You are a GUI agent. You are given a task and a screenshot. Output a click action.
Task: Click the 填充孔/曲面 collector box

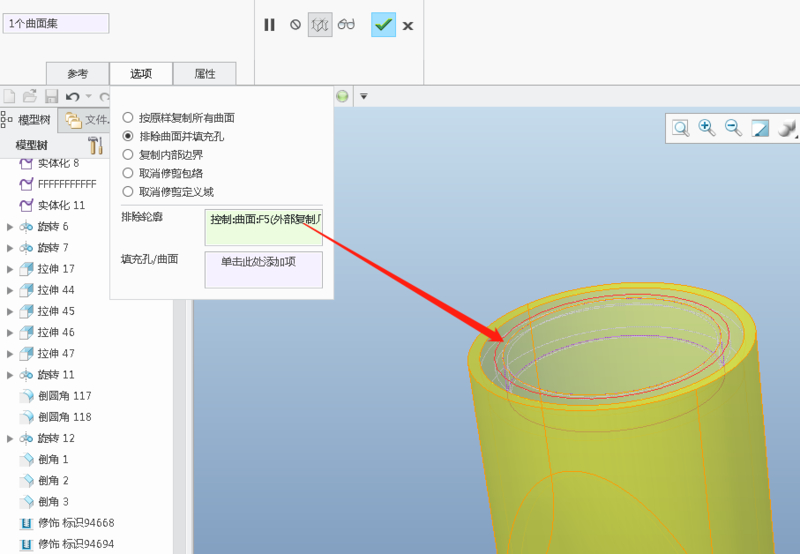click(x=263, y=269)
